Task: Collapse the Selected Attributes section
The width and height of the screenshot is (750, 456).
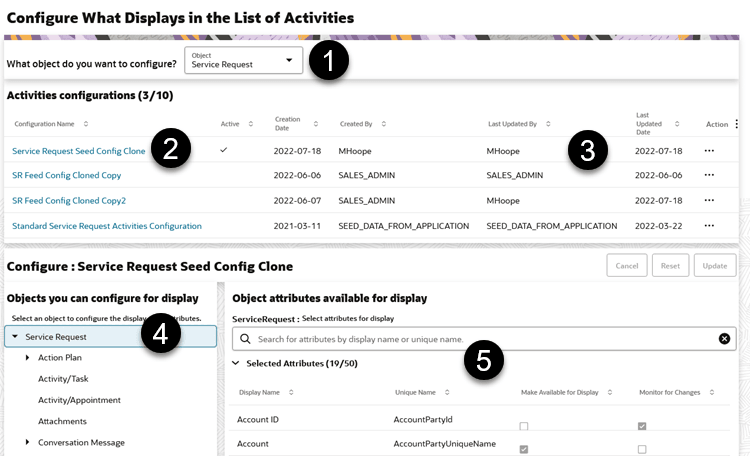Action: (x=236, y=364)
